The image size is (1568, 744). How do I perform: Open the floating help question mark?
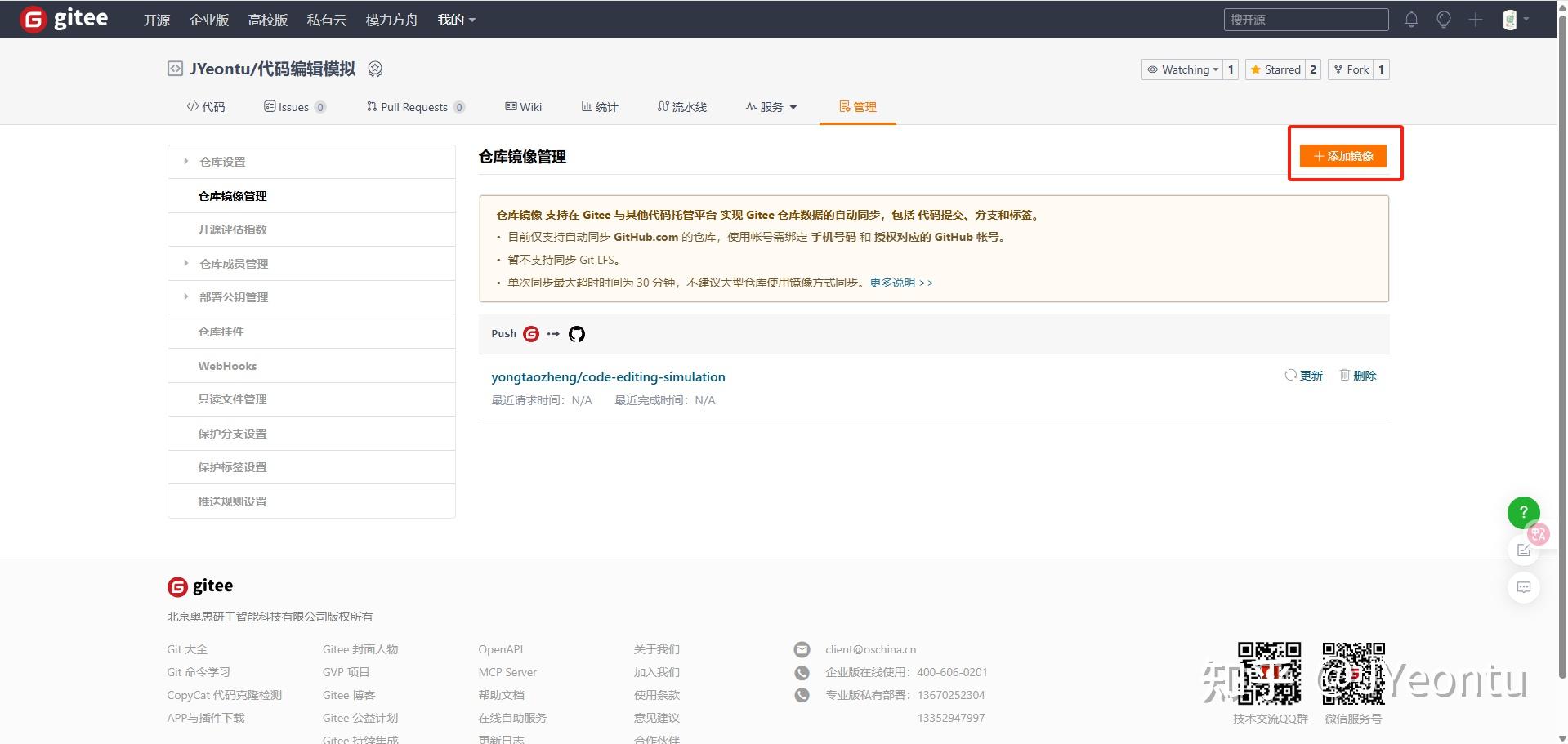[x=1522, y=512]
